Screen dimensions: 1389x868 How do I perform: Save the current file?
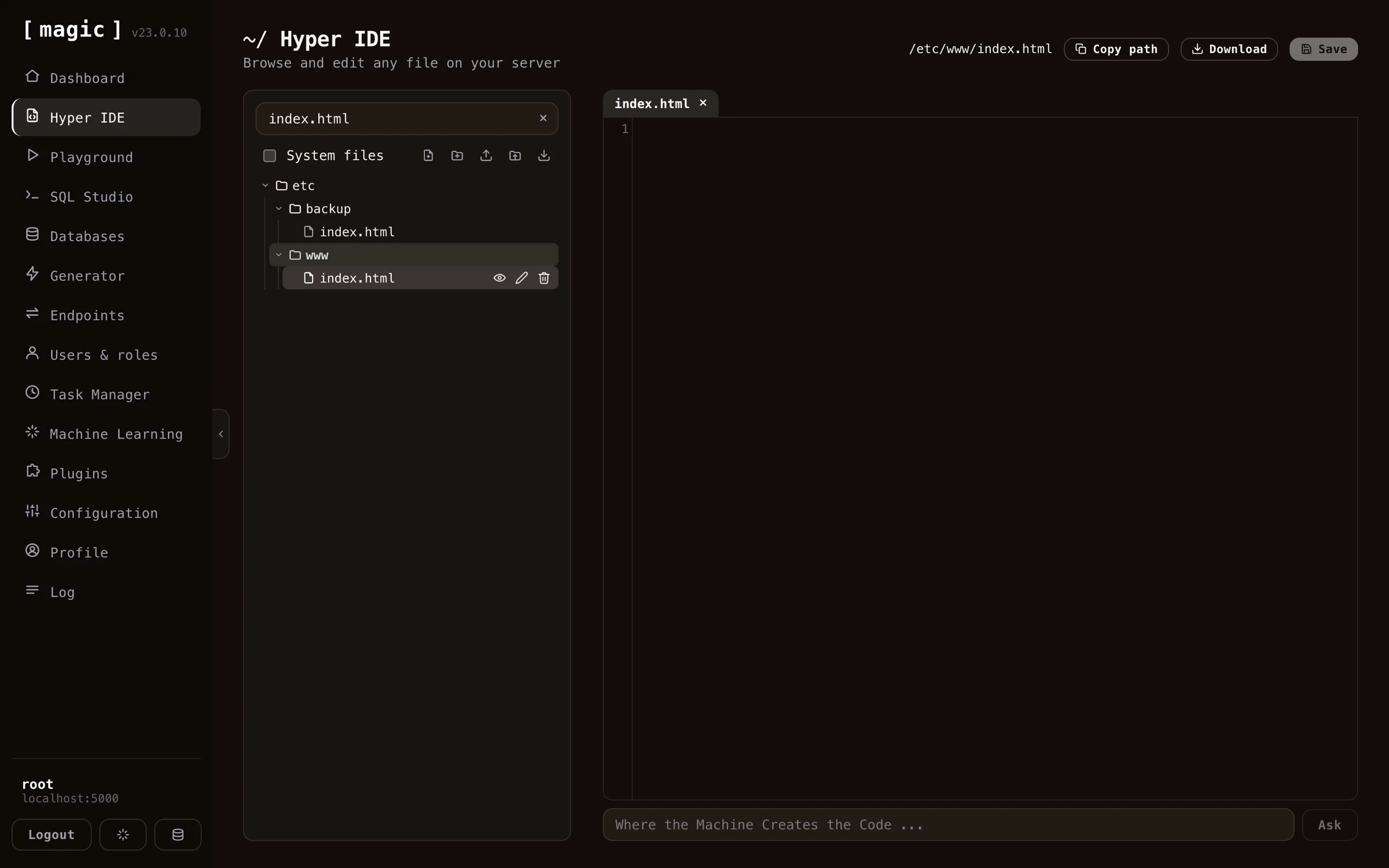point(1323,49)
